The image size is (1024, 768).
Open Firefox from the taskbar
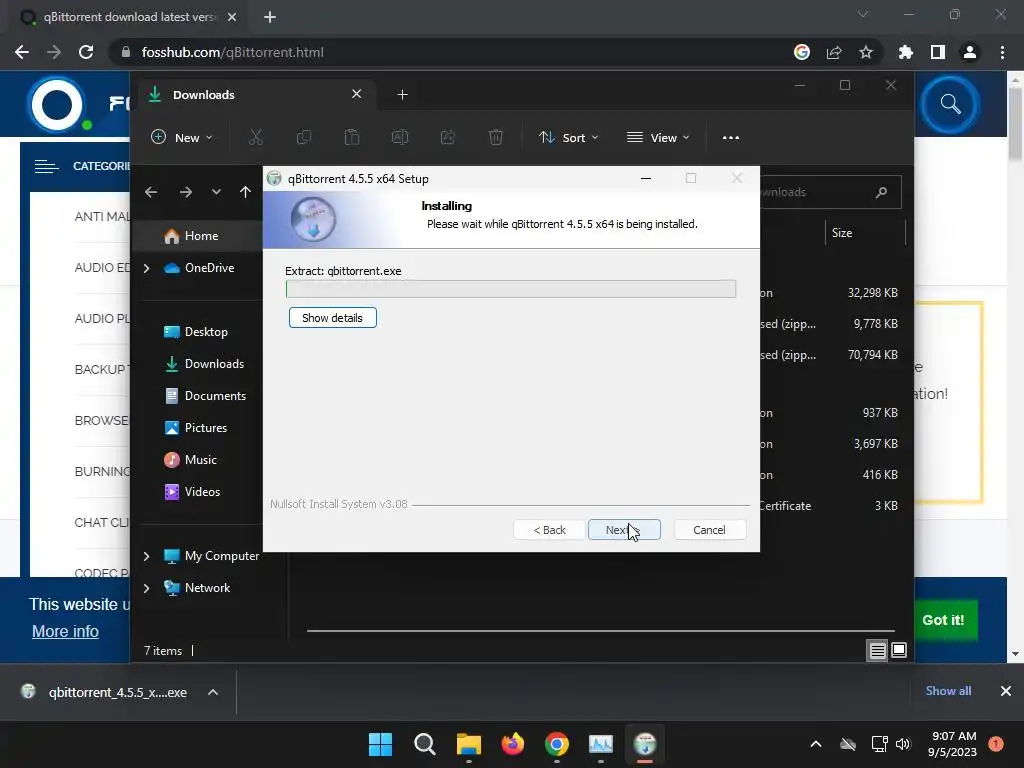513,744
